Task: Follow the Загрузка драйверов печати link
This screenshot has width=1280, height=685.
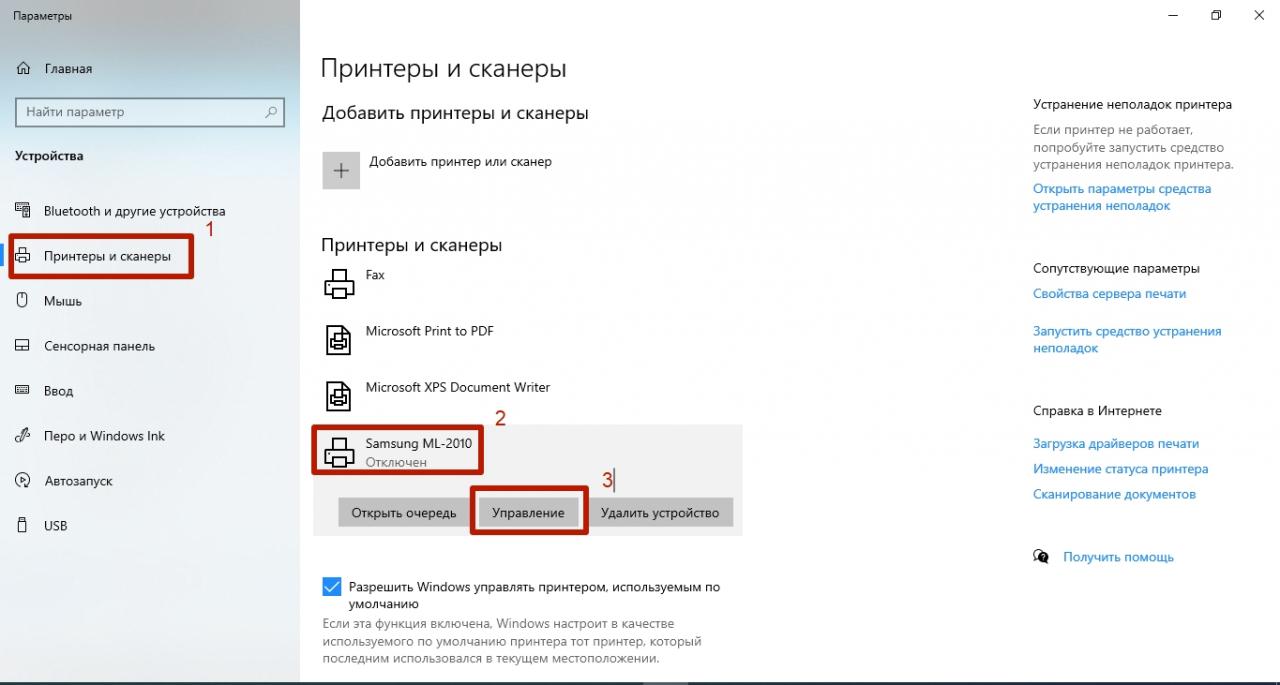Action: (1115, 443)
